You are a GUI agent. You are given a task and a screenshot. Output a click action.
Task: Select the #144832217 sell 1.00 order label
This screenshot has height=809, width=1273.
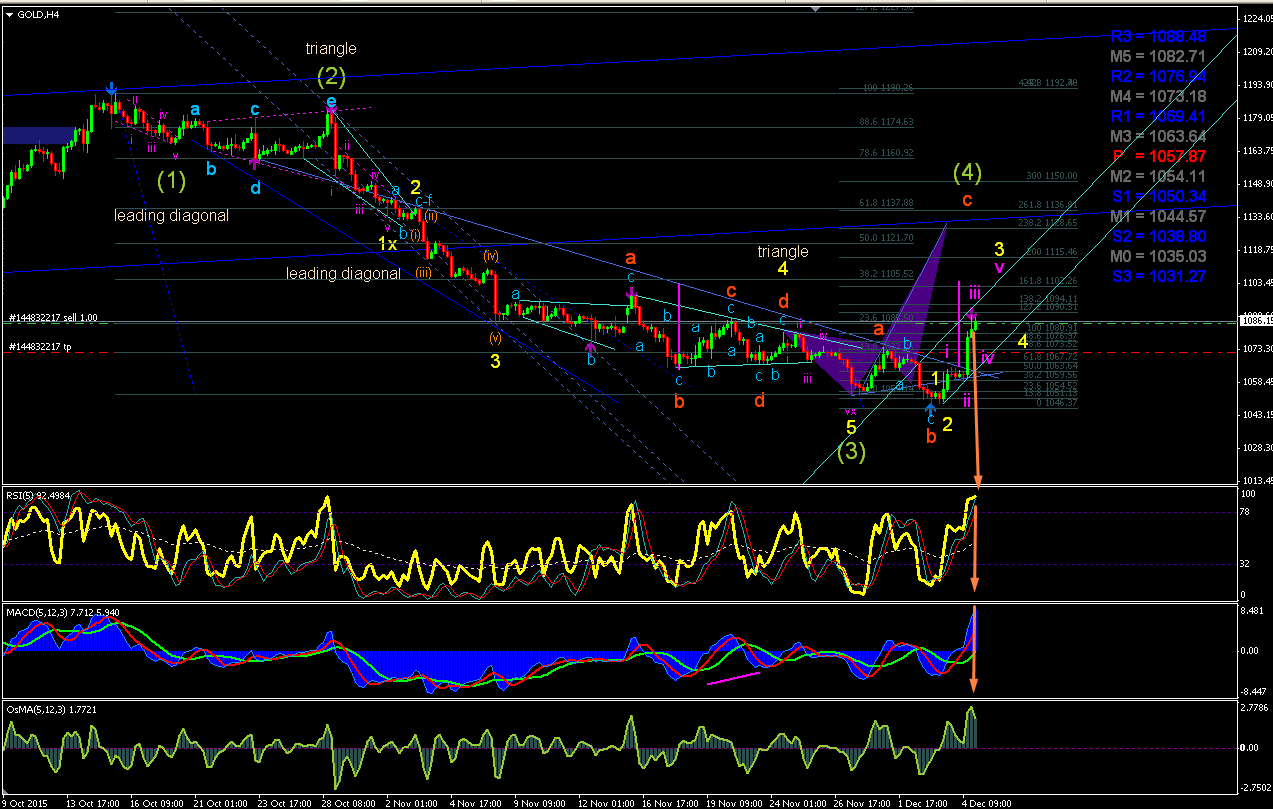point(51,318)
